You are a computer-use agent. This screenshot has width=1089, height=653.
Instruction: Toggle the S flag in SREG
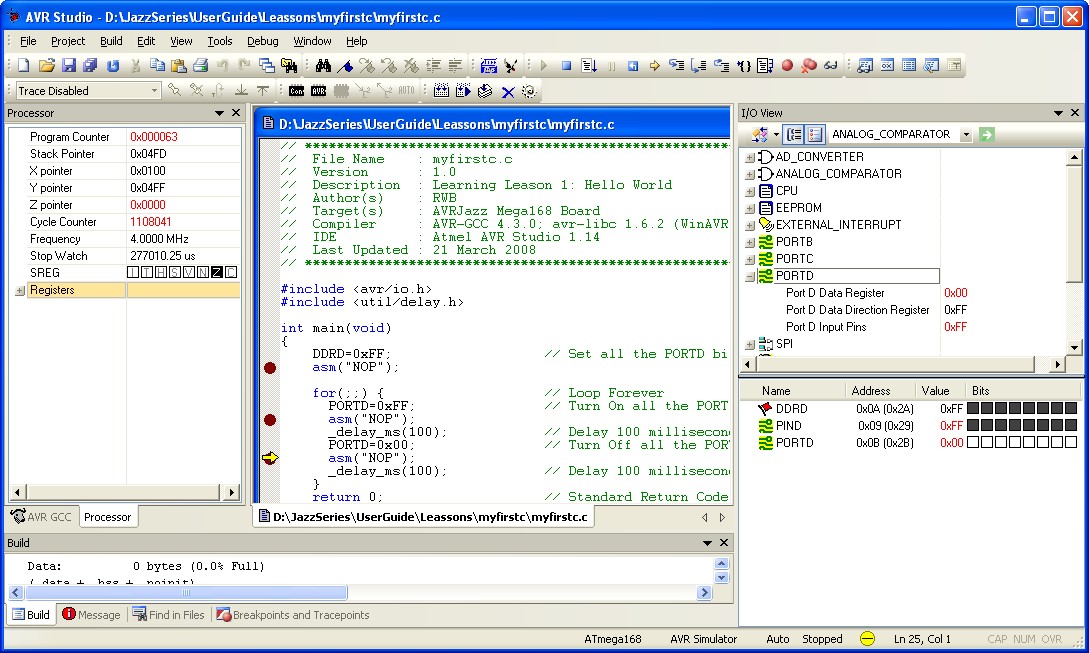coord(175,272)
